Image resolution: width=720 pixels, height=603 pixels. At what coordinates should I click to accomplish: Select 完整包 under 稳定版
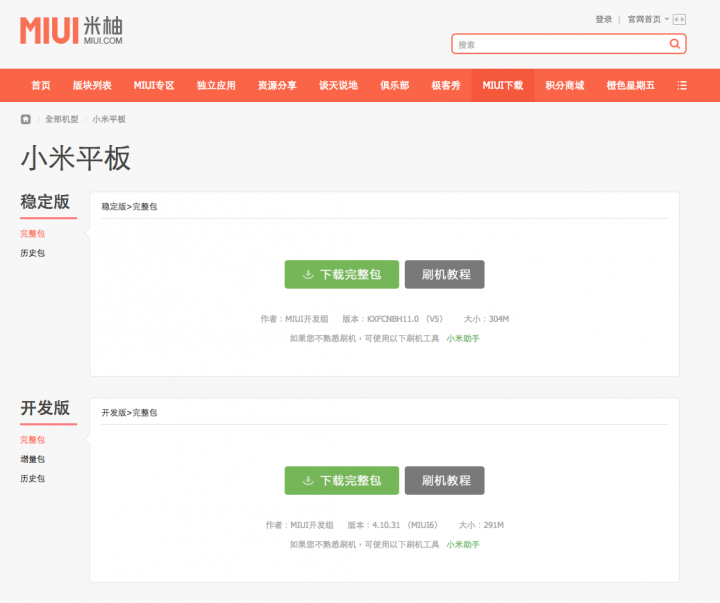[33, 233]
